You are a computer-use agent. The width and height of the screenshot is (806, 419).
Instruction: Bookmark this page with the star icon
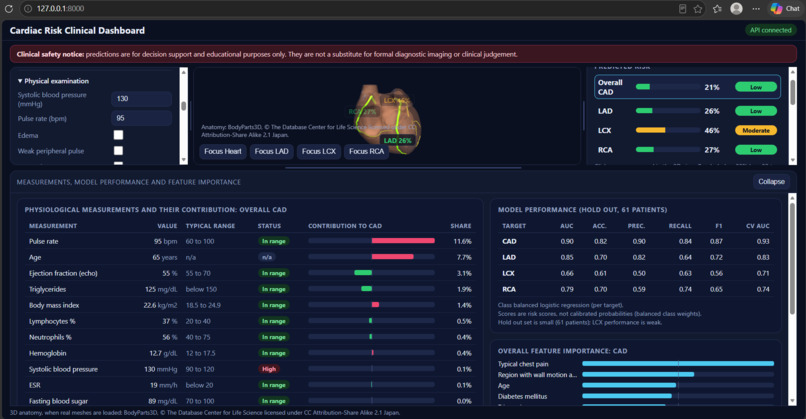(698, 9)
